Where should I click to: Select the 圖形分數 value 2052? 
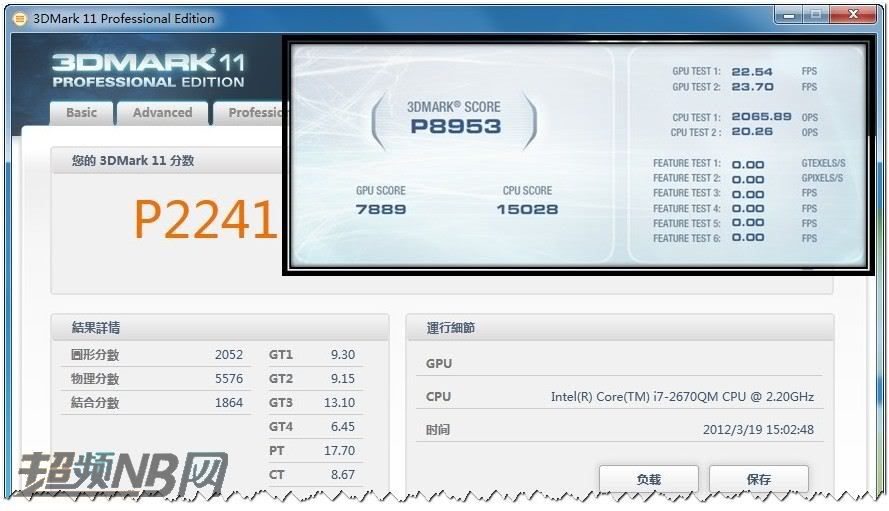[x=229, y=354]
